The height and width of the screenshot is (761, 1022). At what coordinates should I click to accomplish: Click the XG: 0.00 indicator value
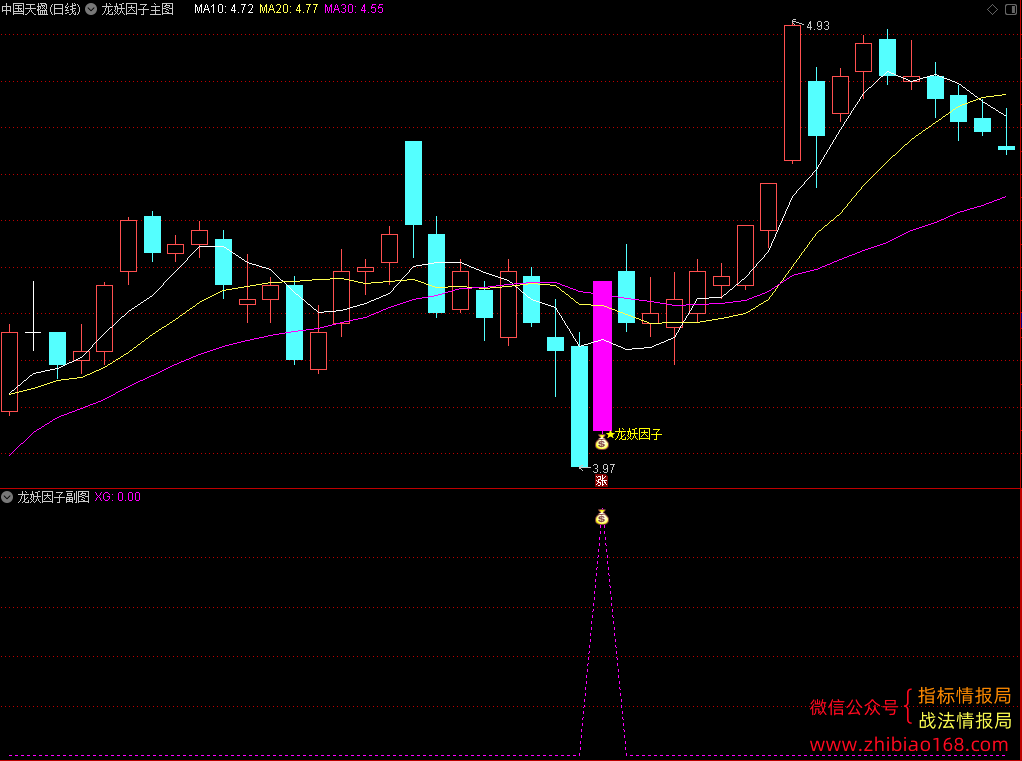point(118,497)
